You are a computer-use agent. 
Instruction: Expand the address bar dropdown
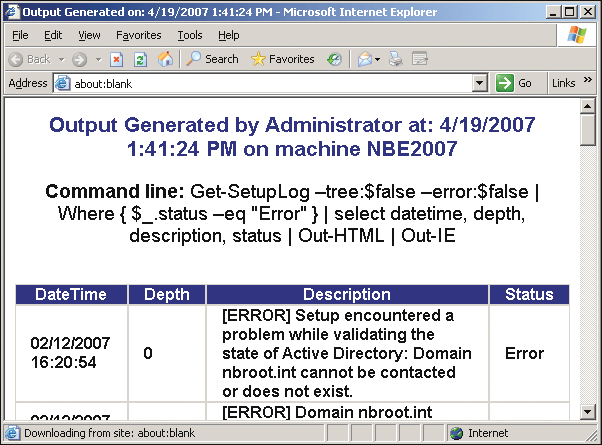tap(480, 83)
